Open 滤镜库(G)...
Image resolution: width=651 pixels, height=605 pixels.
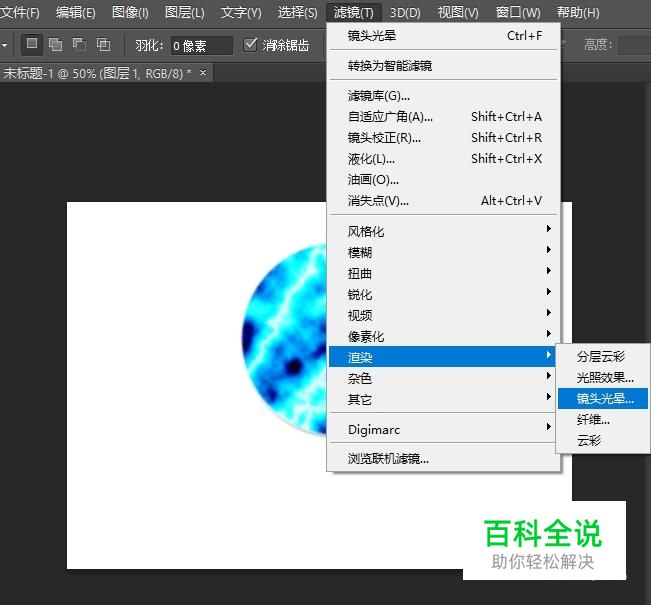443,96
